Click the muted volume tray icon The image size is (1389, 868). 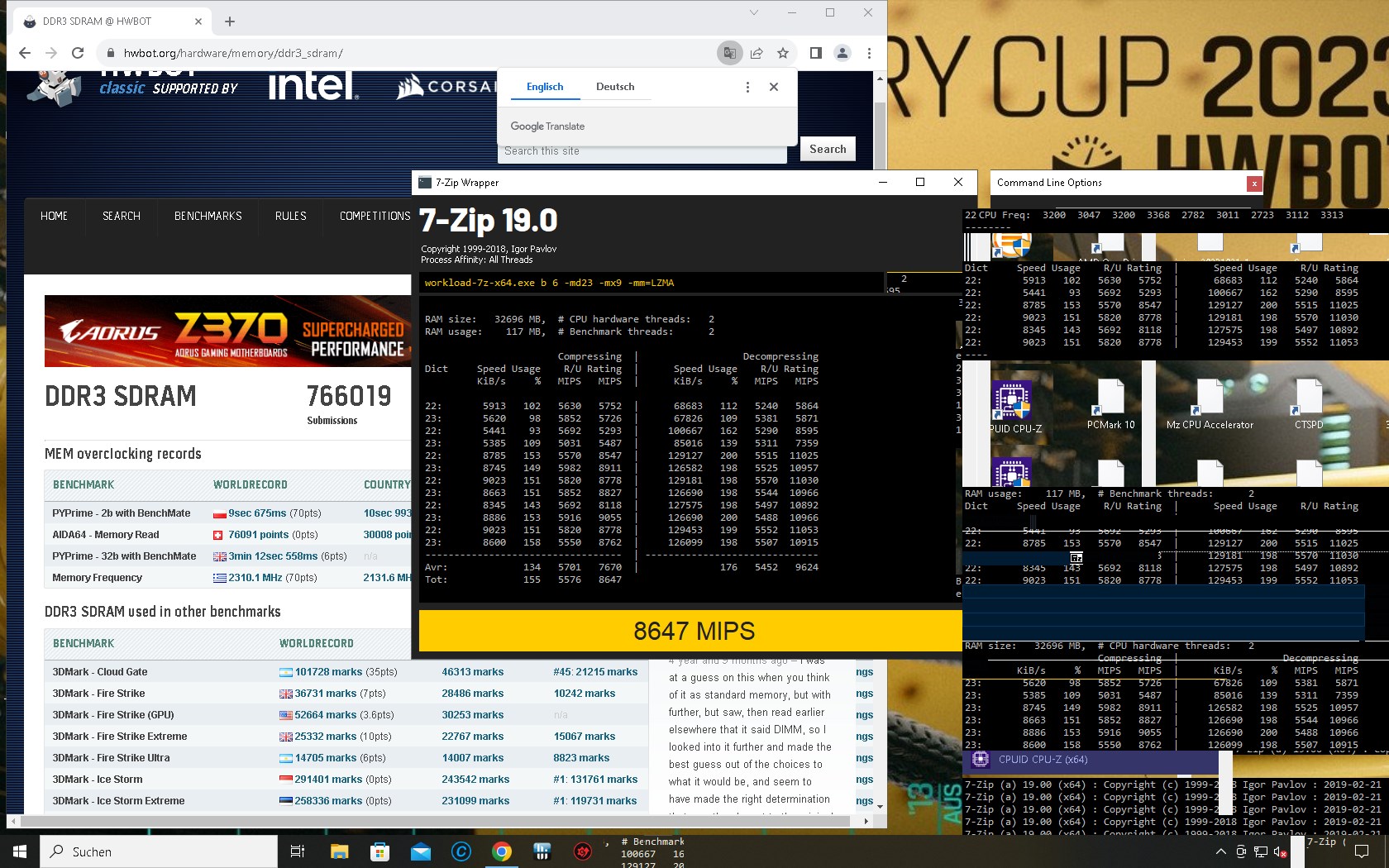tap(1279, 851)
